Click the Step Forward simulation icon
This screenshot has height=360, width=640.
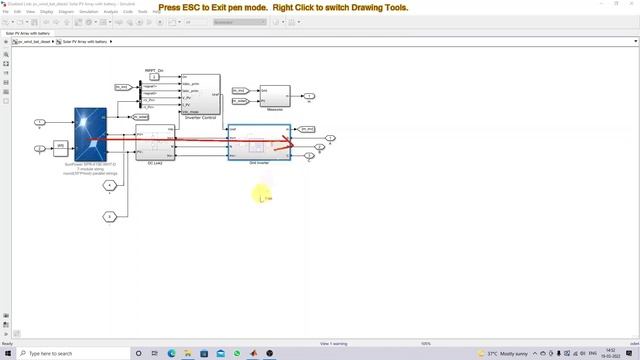(149, 22)
